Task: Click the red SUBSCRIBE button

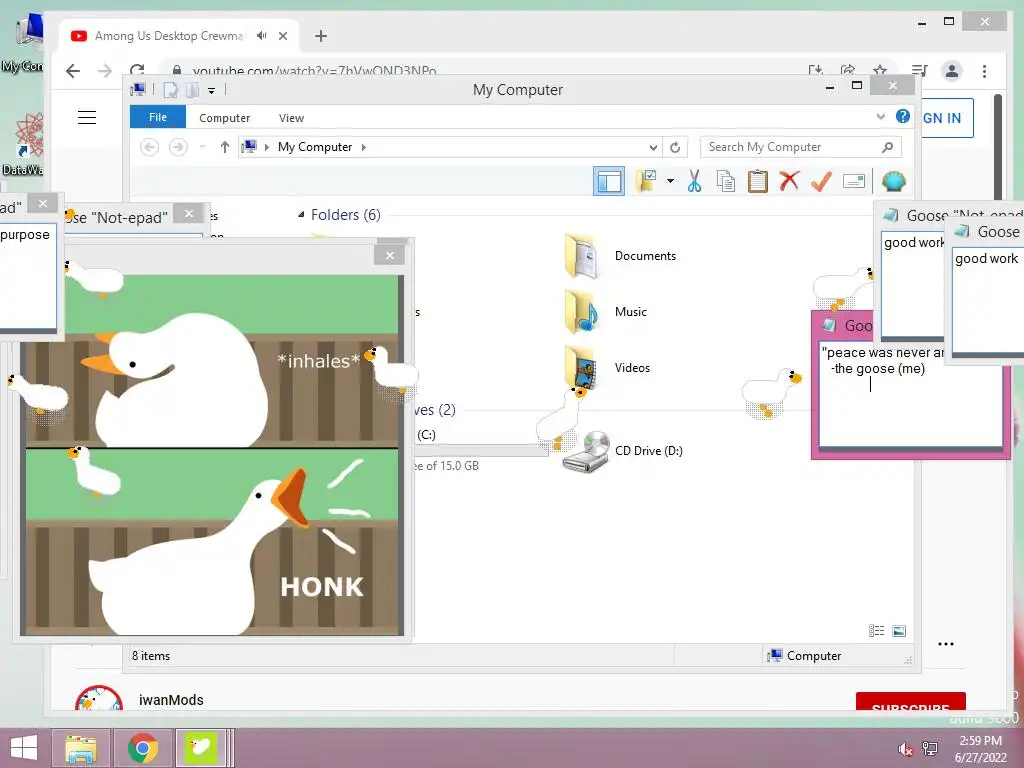Action: coord(910,702)
